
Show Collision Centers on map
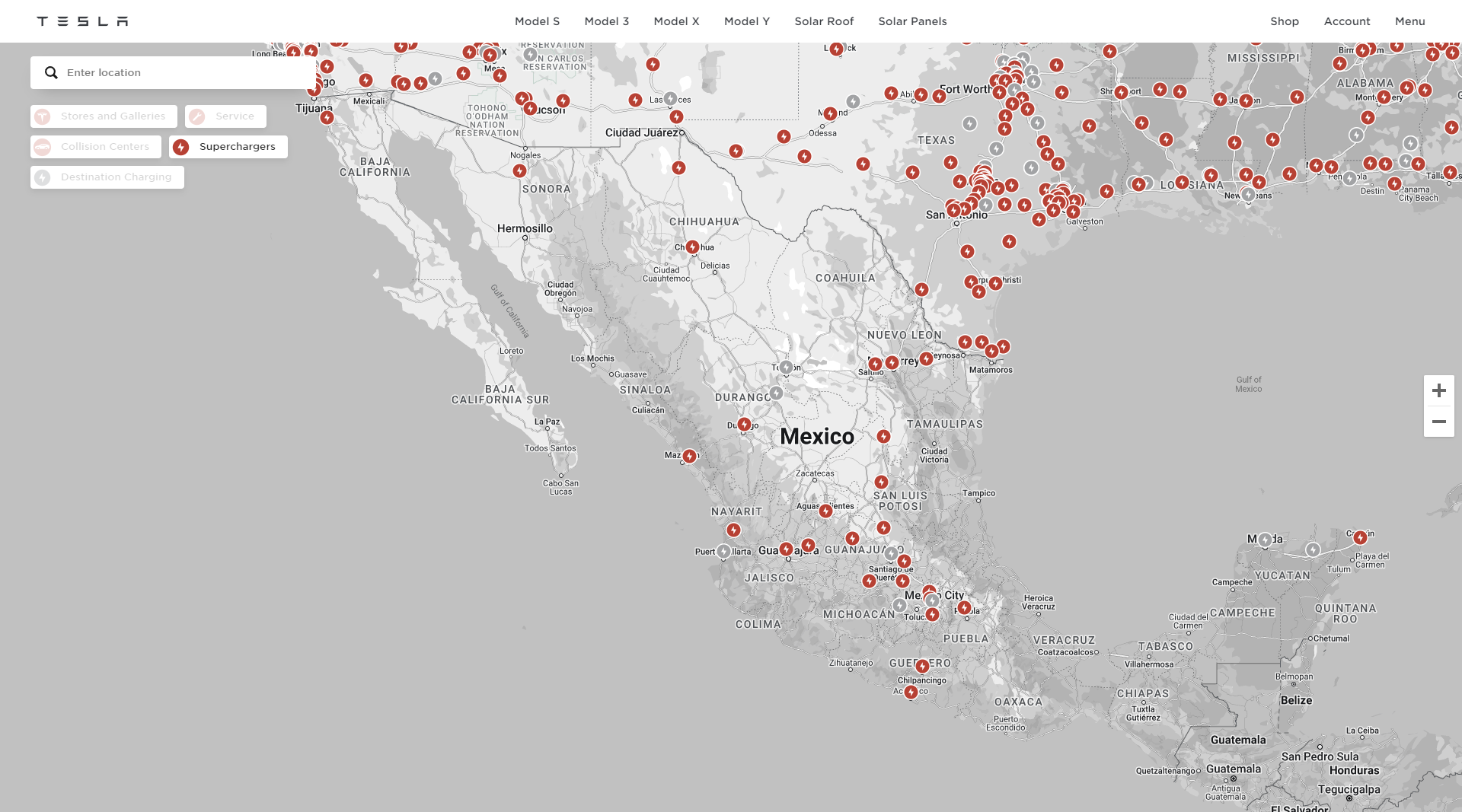(96, 147)
